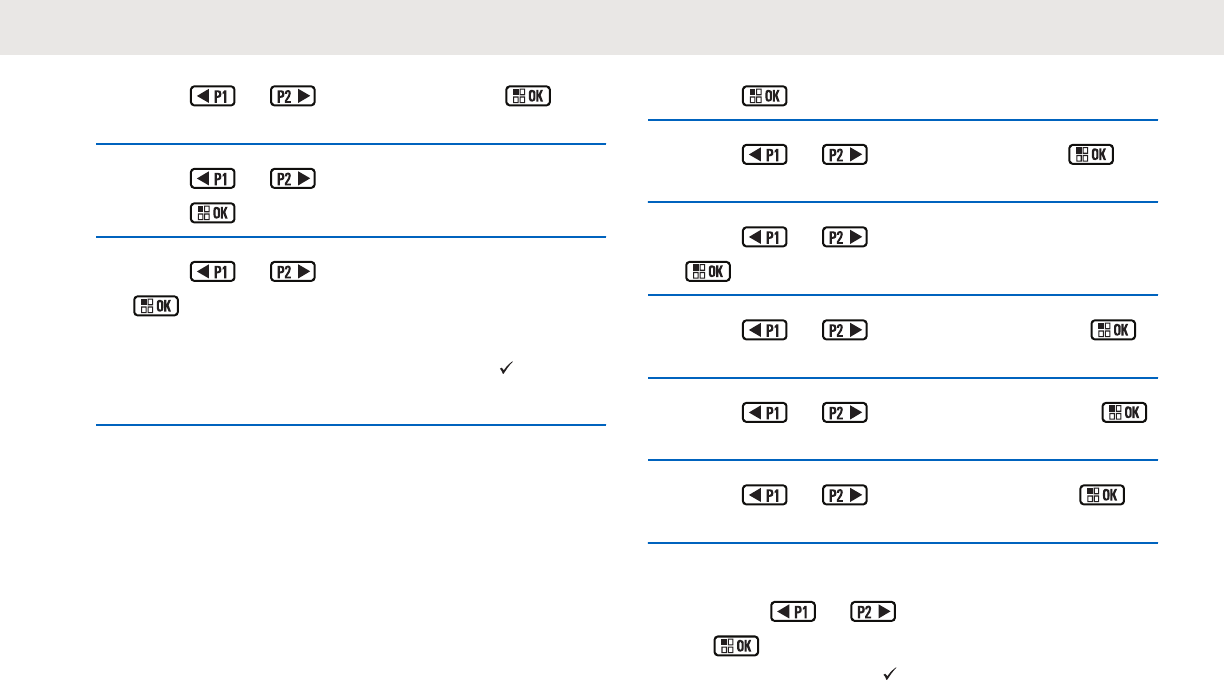Viewport: 1224px width, 684px height.
Task: Click the OK icon ending the fourth right-column row
Action: [1113, 331]
